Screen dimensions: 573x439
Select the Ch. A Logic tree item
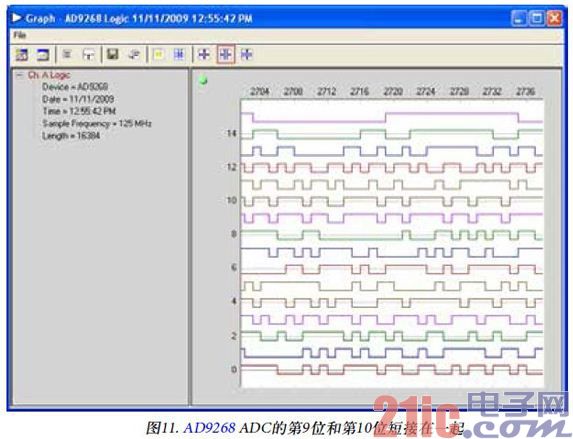49,75
